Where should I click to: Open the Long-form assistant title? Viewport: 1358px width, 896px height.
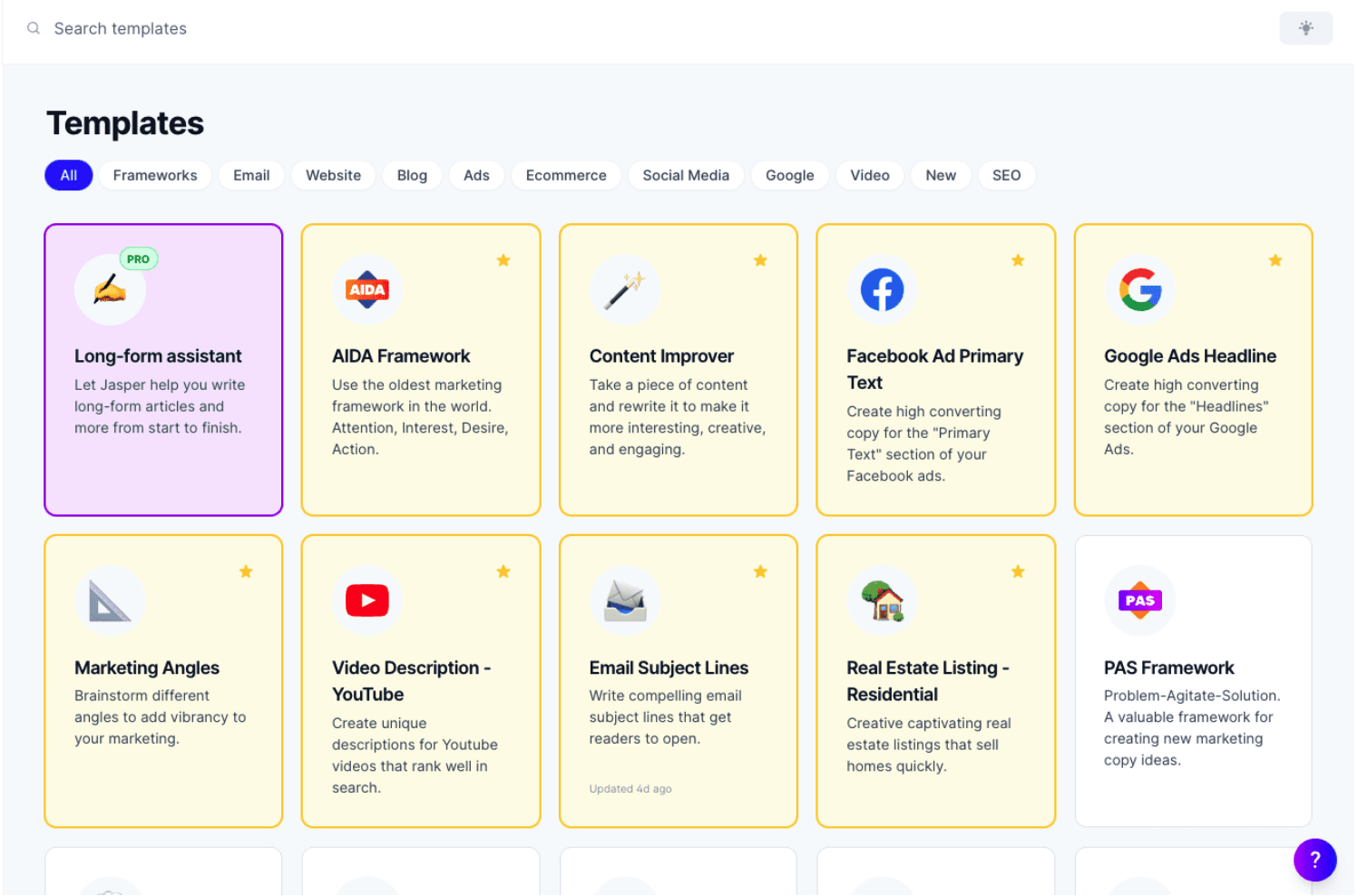[158, 356]
